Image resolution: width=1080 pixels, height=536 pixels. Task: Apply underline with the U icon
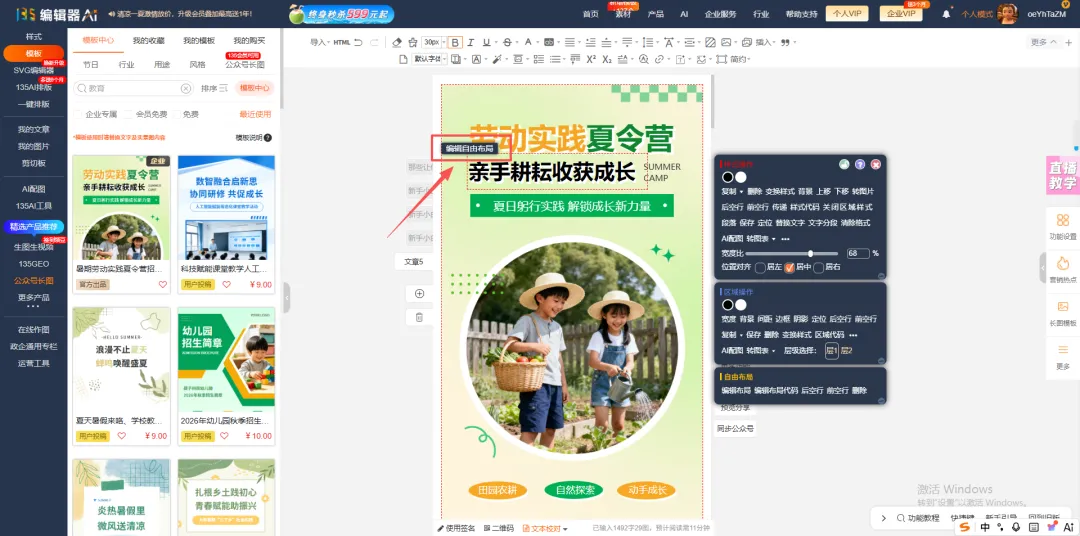click(486, 43)
